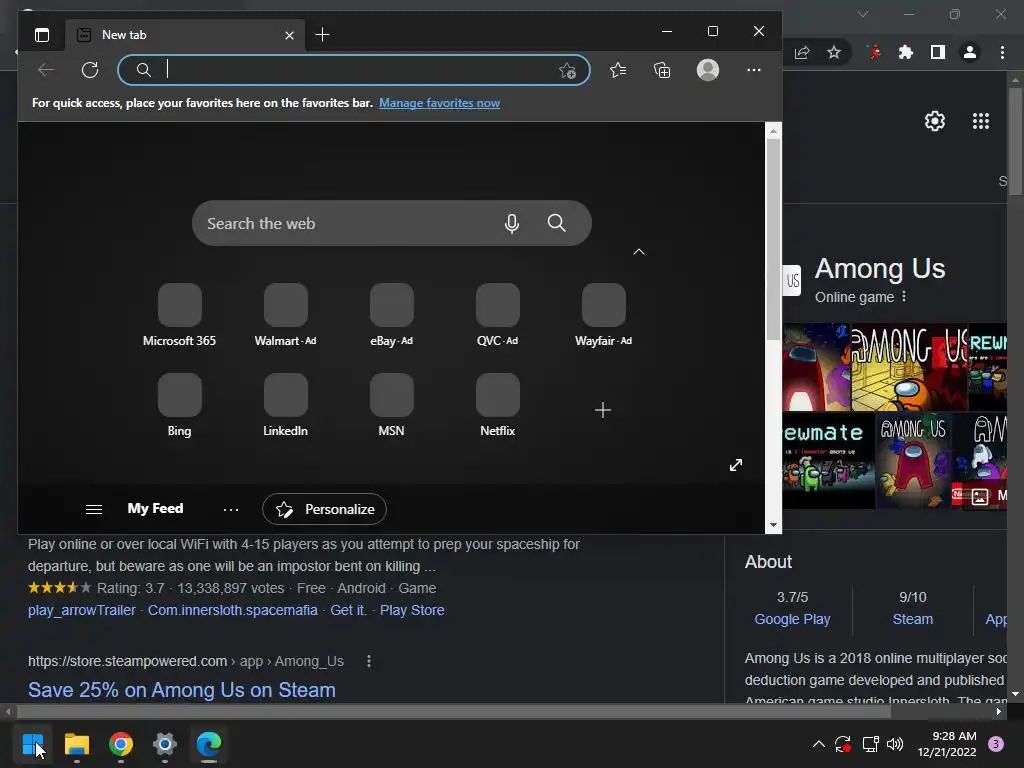
Task: Collapse quick links chevron
Action: tap(639, 252)
